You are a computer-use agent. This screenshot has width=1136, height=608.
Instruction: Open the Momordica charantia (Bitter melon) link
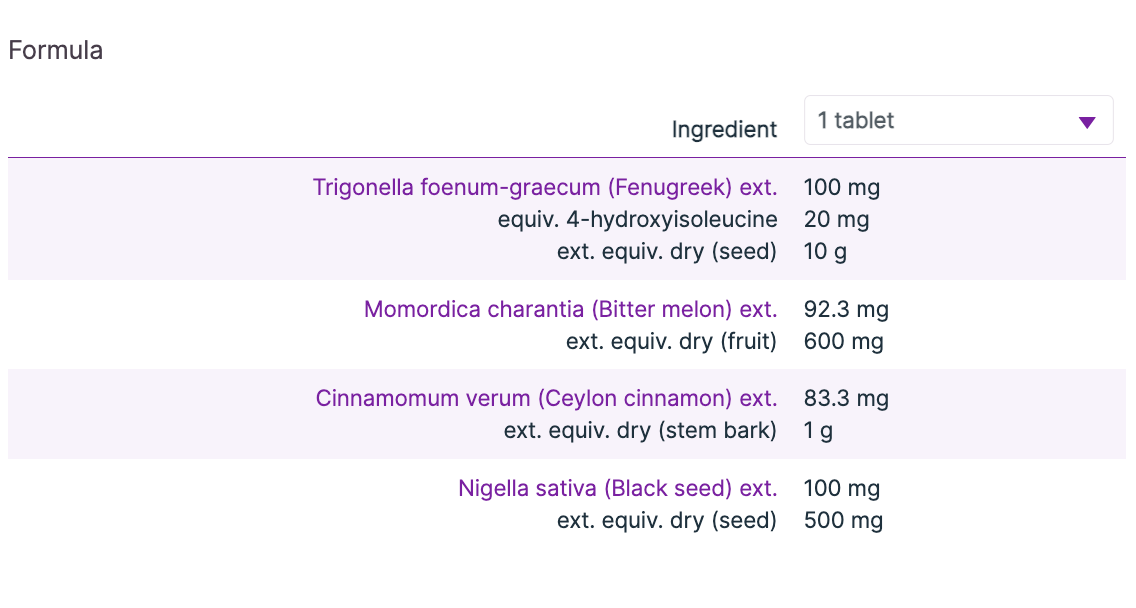pos(570,309)
